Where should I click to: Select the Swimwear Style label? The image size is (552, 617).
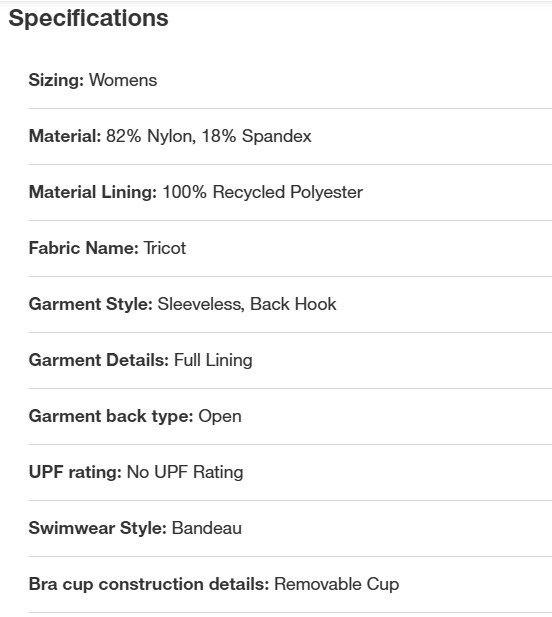(98, 529)
